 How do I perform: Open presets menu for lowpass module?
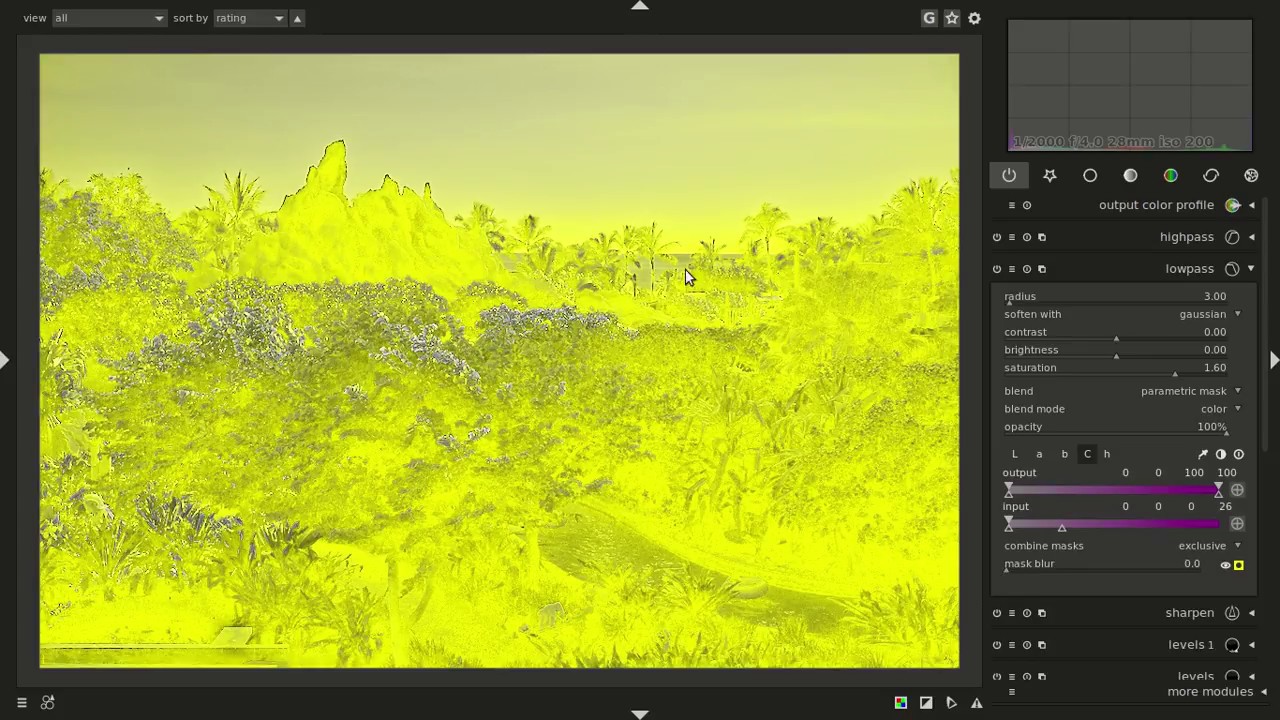coord(1011,269)
